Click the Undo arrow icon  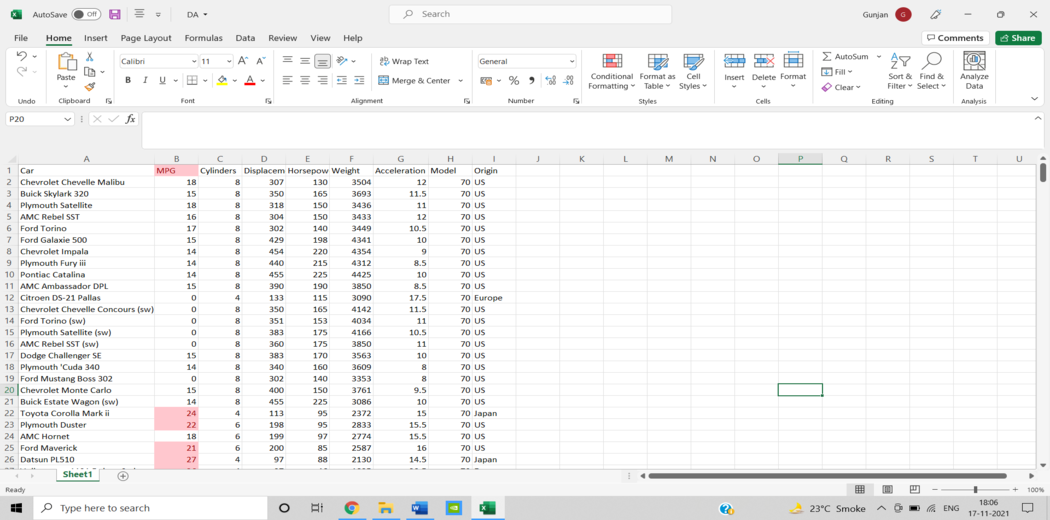click(21, 57)
